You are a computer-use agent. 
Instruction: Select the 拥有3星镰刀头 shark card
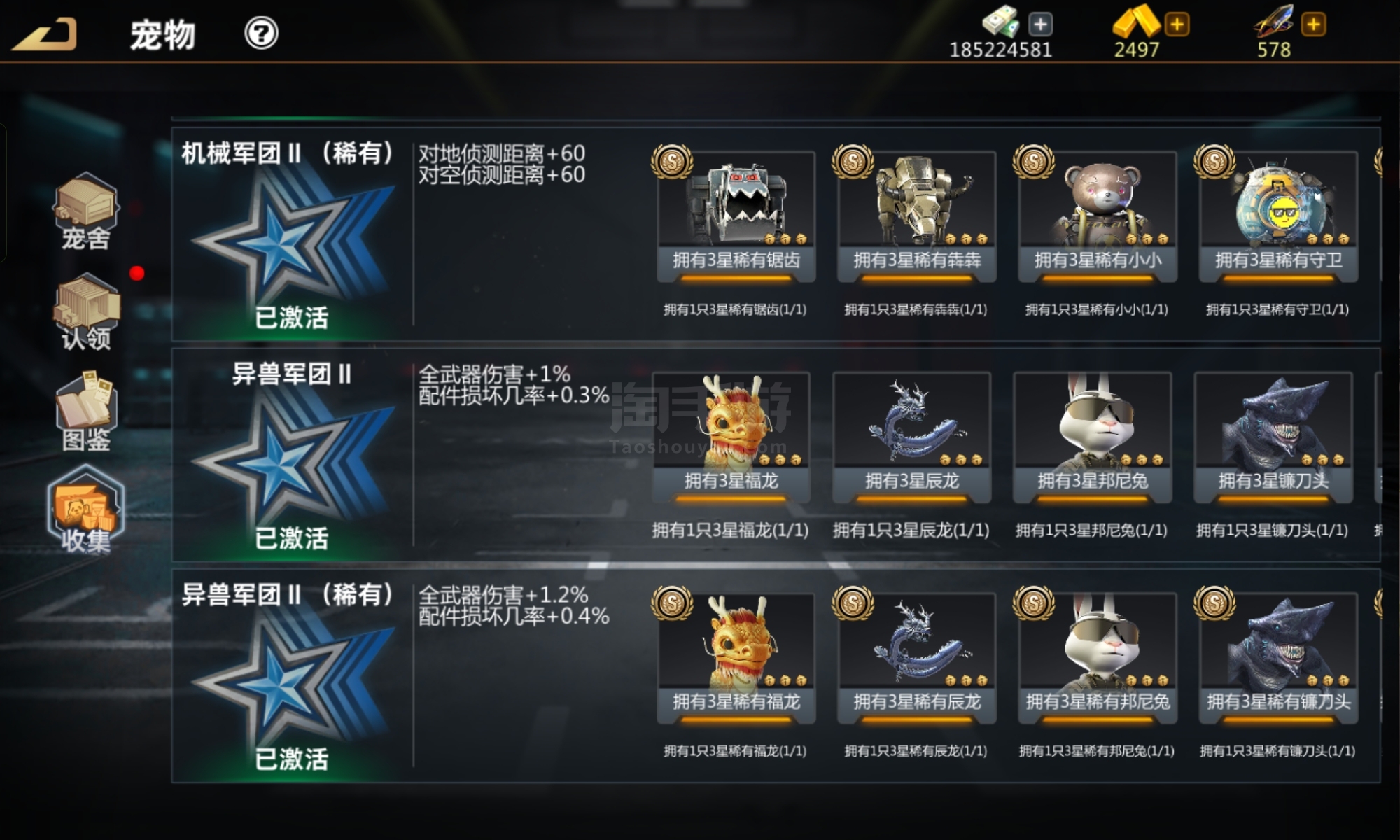point(1273,437)
